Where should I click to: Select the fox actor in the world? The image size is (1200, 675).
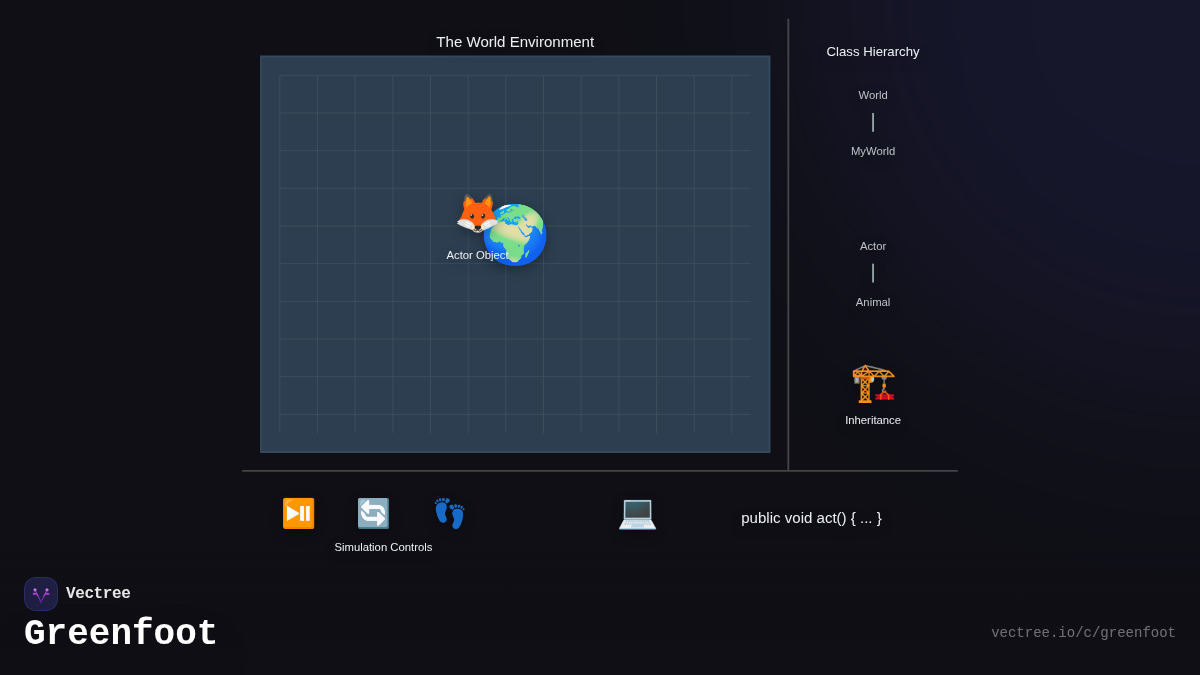tap(475, 213)
